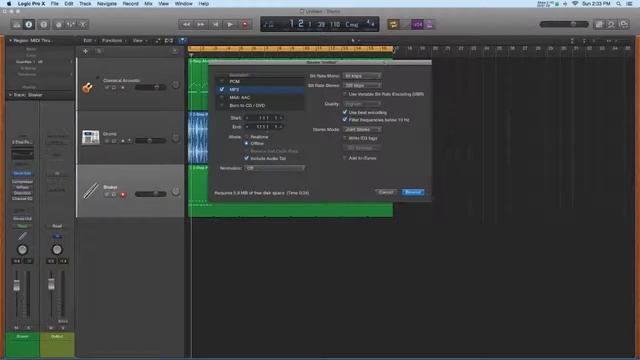Uncheck the MP3 destination checkbox
Image resolution: width=640 pixels, height=360 pixels.
222,89
